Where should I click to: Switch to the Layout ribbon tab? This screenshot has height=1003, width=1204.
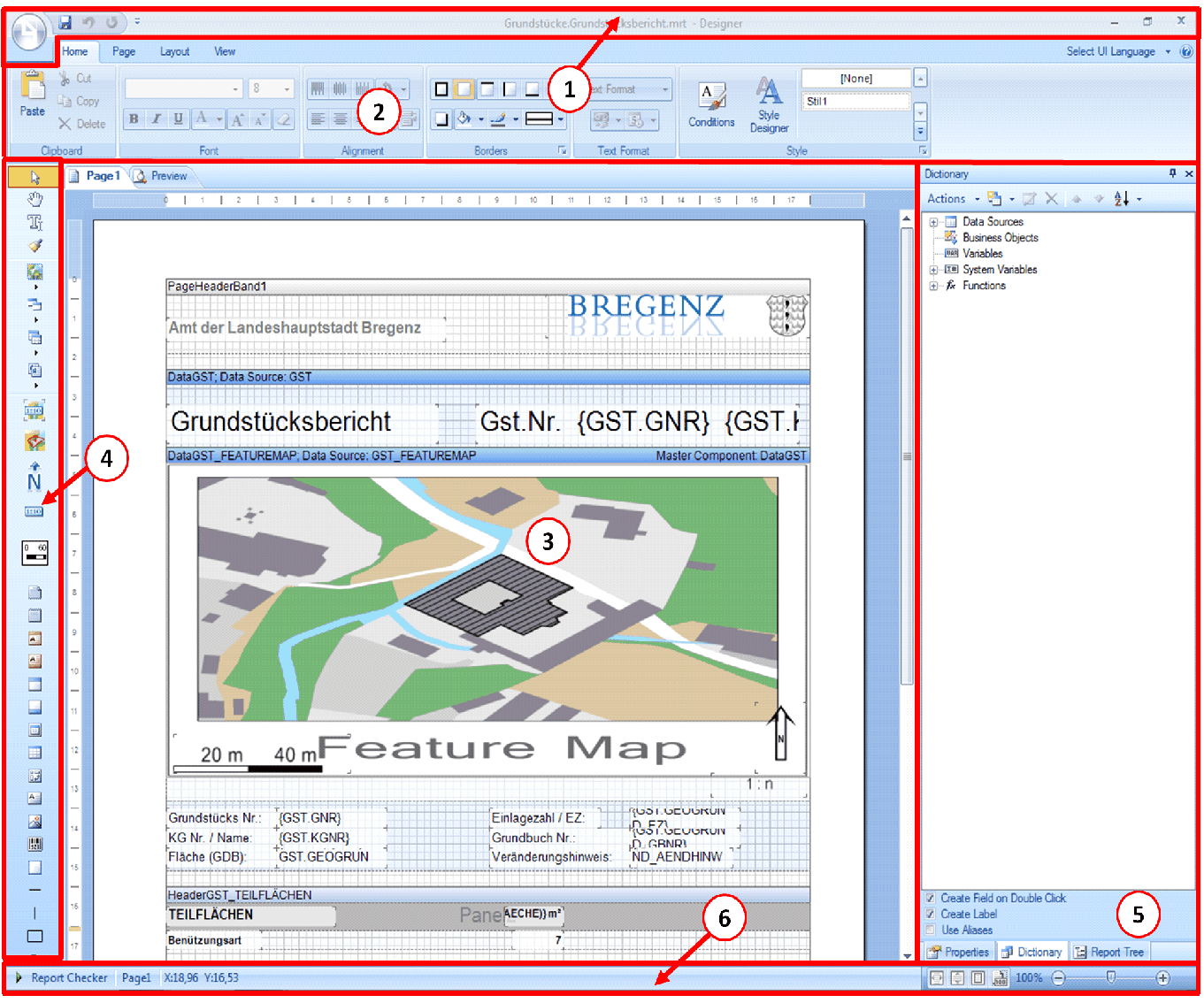(174, 51)
